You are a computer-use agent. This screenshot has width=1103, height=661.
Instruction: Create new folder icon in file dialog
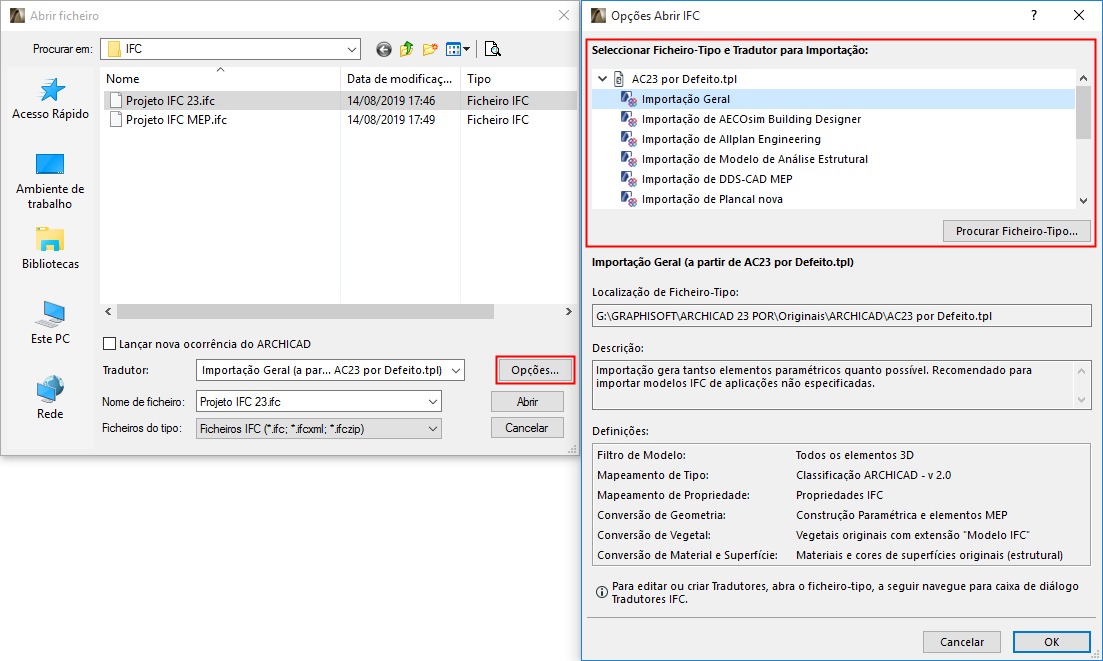coord(430,49)
